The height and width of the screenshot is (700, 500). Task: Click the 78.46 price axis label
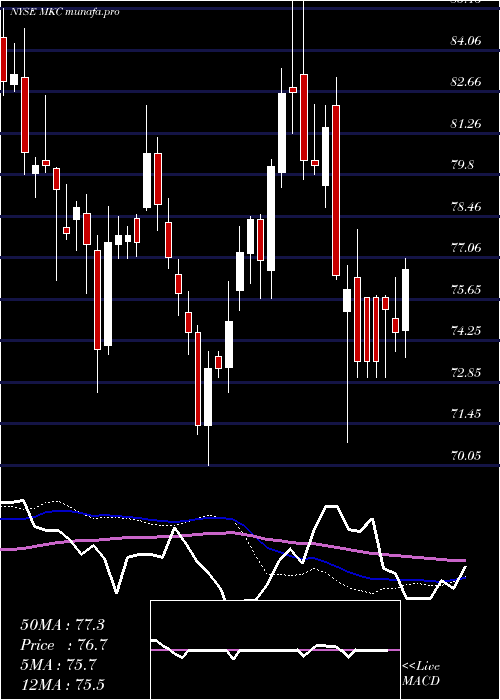point(466,207)
